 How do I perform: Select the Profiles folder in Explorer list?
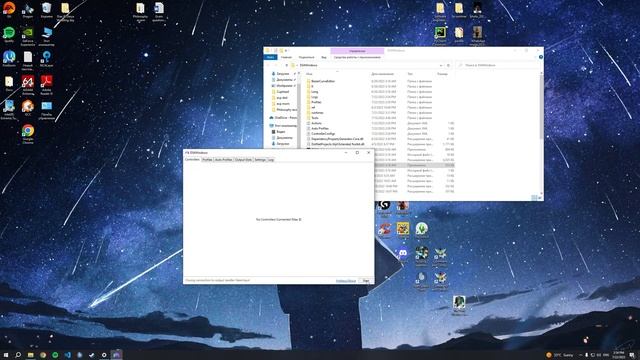(316, 102)
